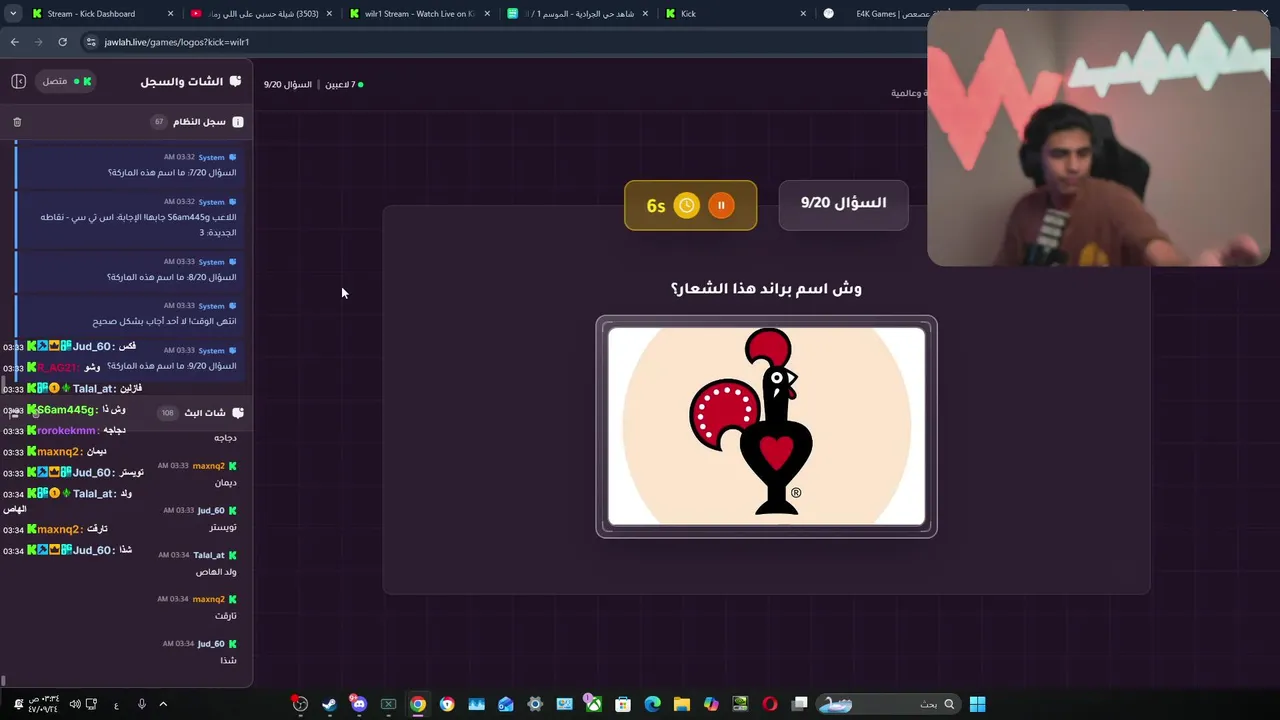Click the Google Chrome taskbar icon
The image size is (1280, 720).
[x=418, y=704]
